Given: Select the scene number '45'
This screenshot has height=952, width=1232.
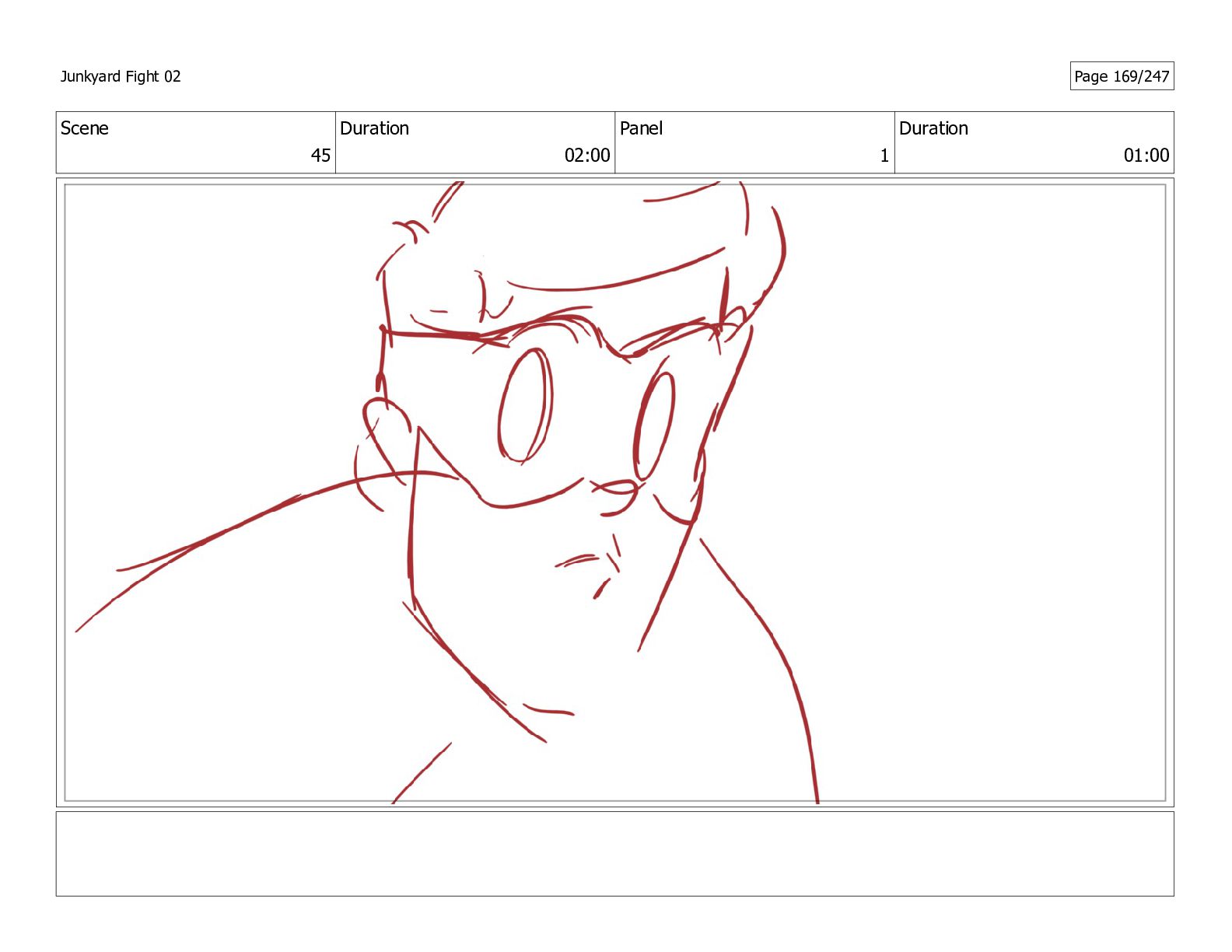Looking at the screenshot, I should pos(320,156).
